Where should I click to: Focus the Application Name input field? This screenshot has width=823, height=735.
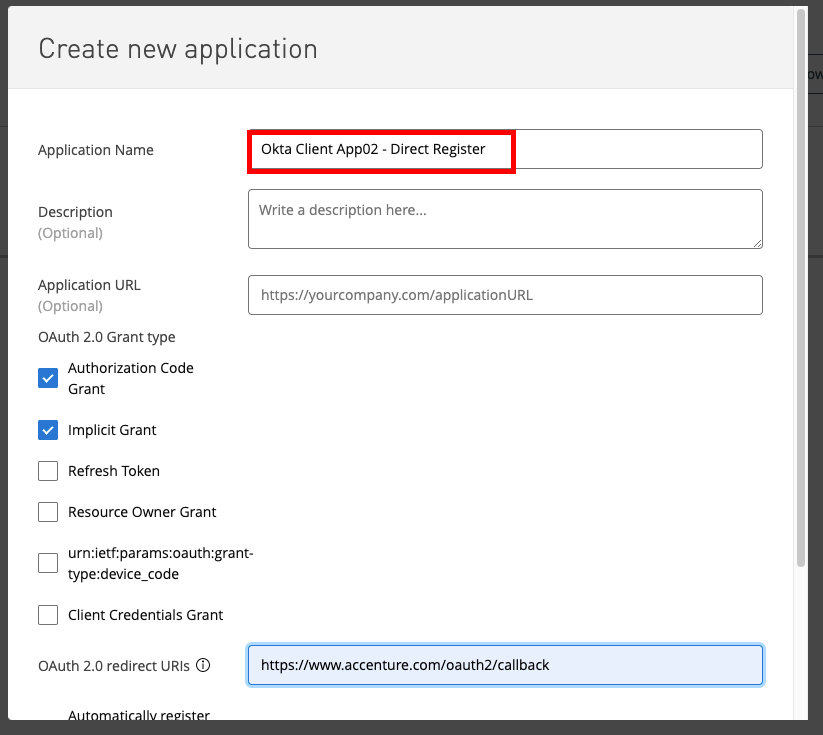504,149
